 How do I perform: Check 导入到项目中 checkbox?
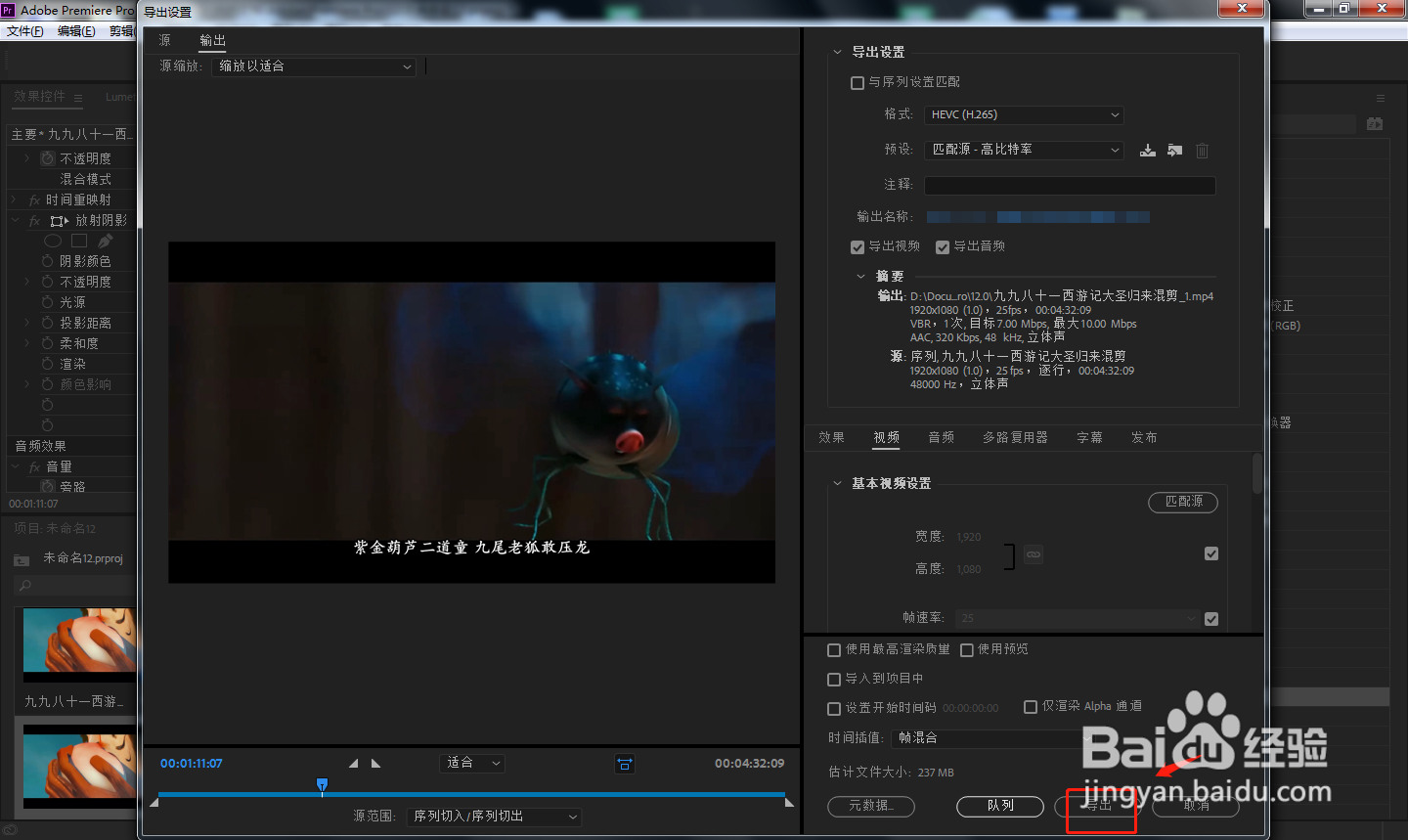click(834, 680)
